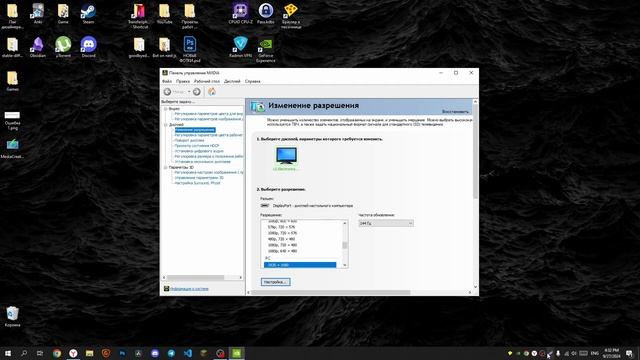This screenshot has width=640, height=360.
Task: Select Просмотр состояния HDCP task
Action: 197,146
